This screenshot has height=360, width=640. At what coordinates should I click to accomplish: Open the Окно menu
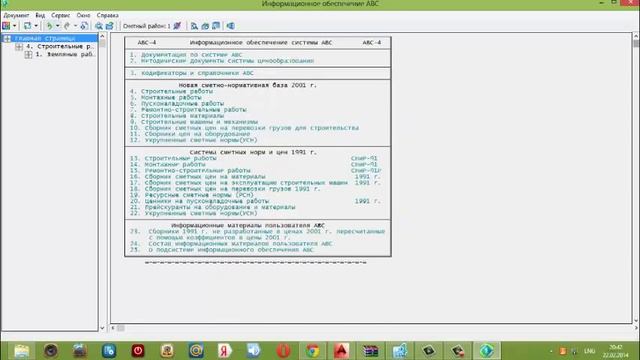point(83,15)
